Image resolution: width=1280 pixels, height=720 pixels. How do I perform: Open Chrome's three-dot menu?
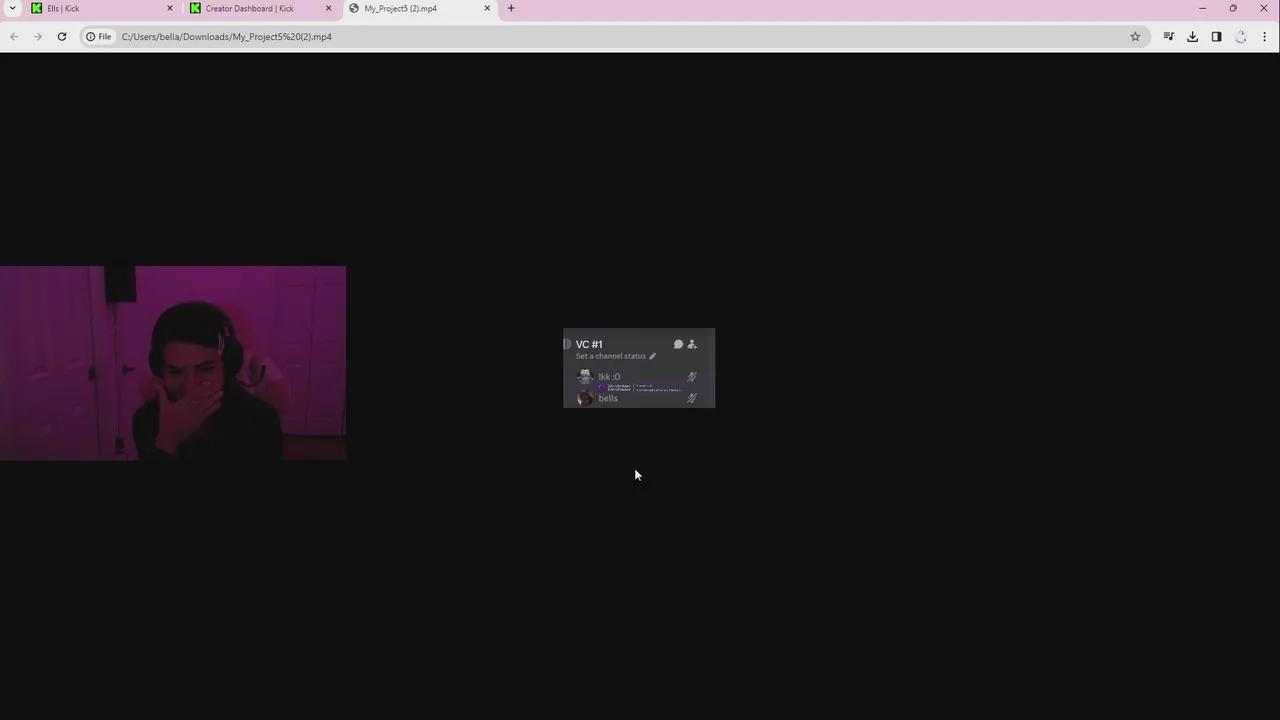[1264, 37]
